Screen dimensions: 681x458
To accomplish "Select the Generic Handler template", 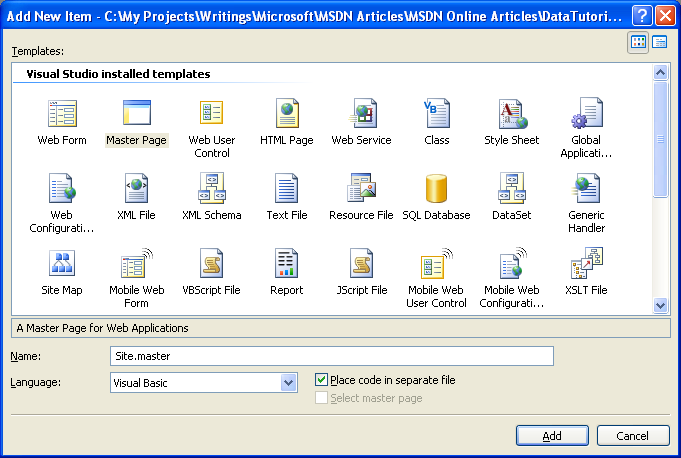I will click(586, 189).
